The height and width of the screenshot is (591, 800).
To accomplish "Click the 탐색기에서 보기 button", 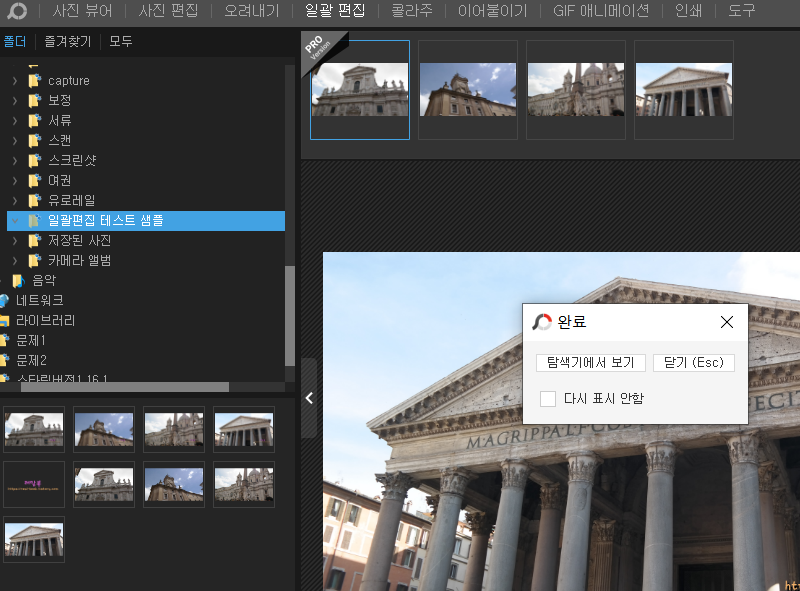I will point(591,363).
